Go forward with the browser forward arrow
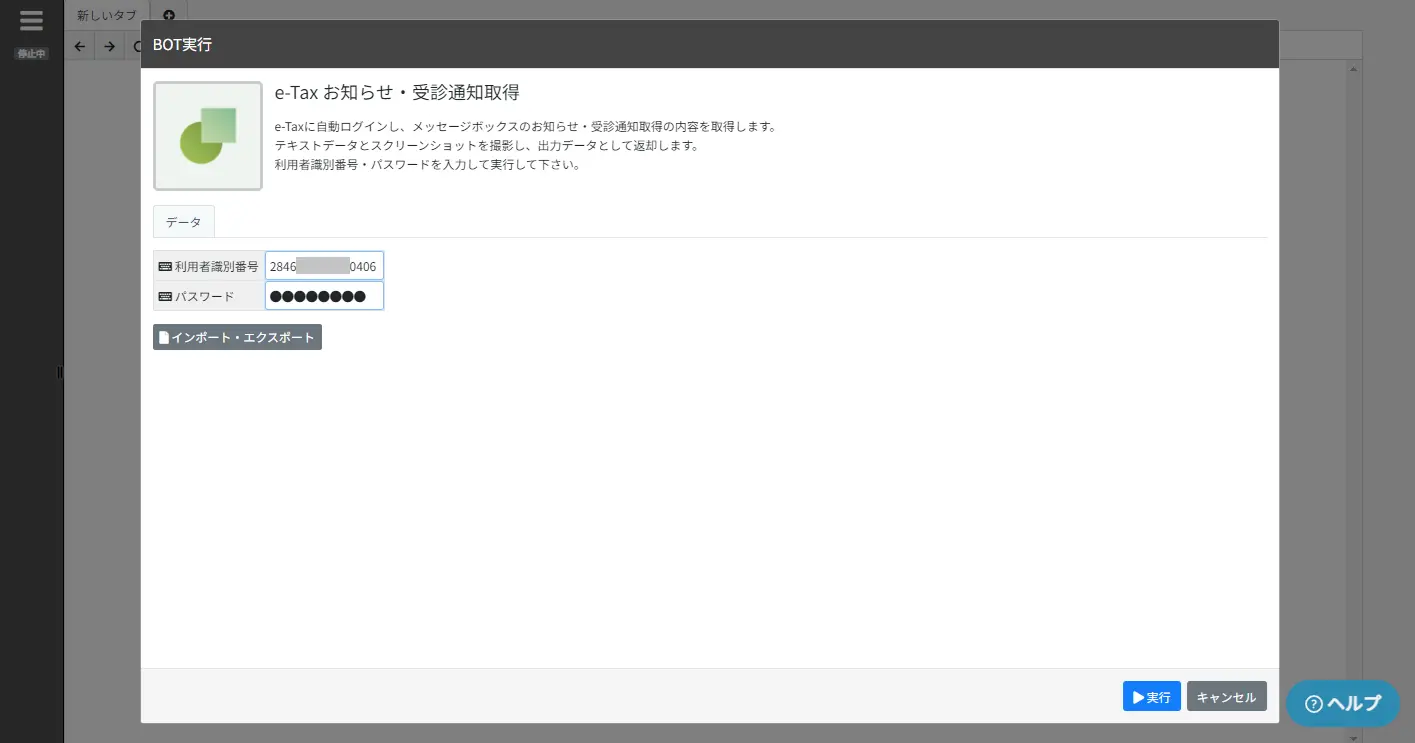This screenshot has height=743, width=1415. point(110,46)
